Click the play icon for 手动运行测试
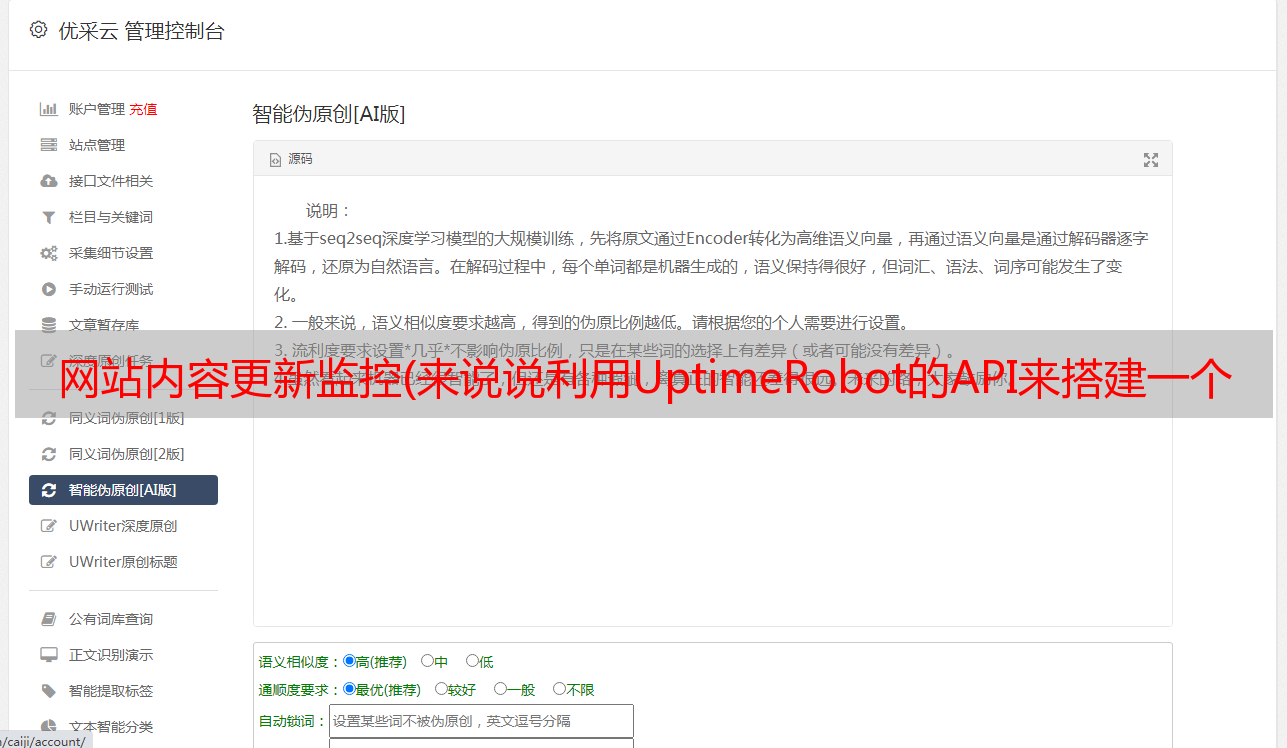This screenshot has height=748, width=1287. [48, 289]
